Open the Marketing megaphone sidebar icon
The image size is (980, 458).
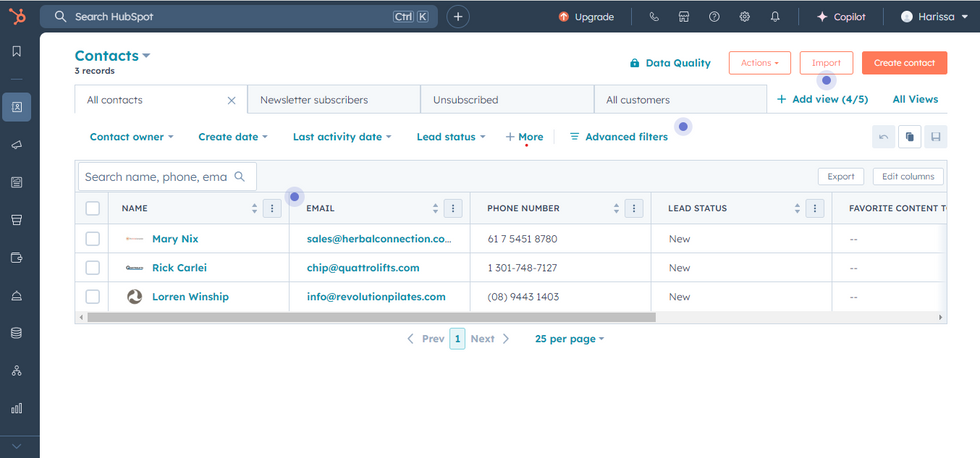tap(17, 144)
